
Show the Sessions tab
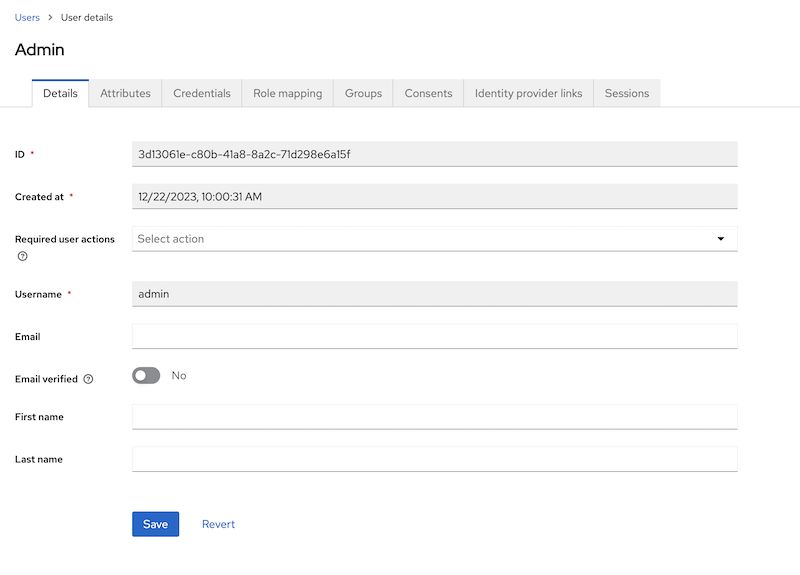click(627, 93)
